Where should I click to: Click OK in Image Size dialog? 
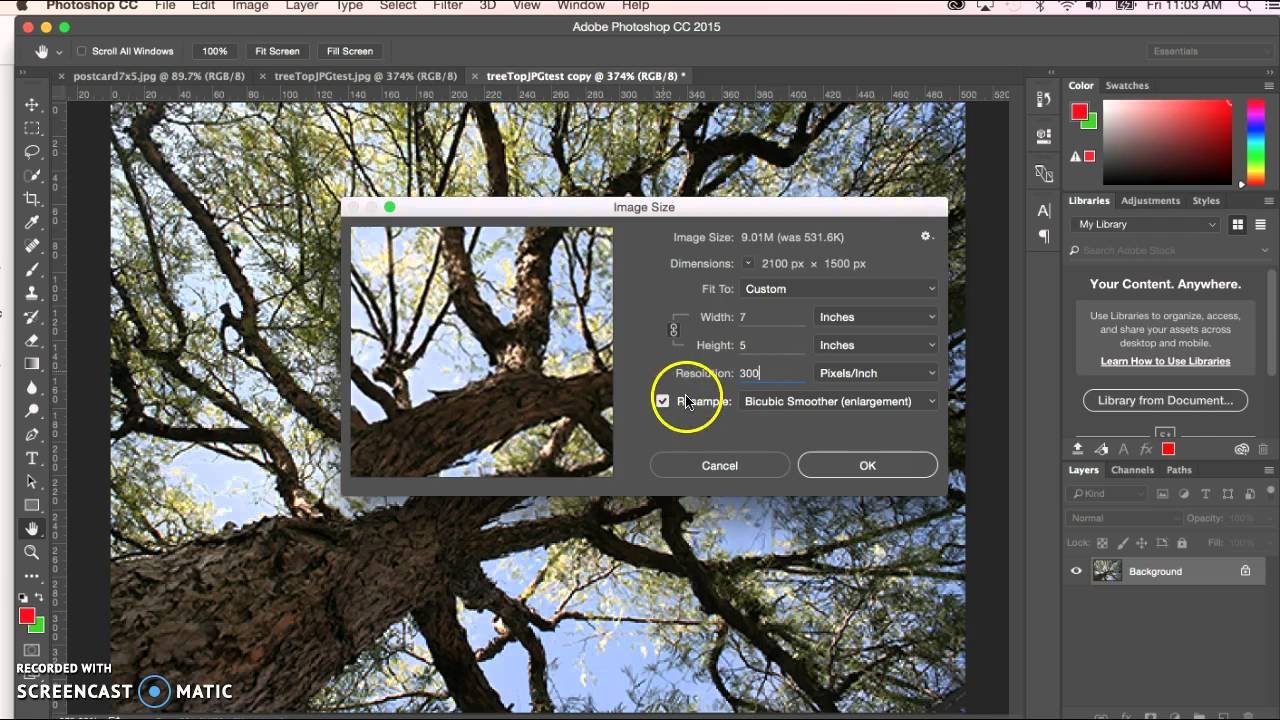(867, 465)
